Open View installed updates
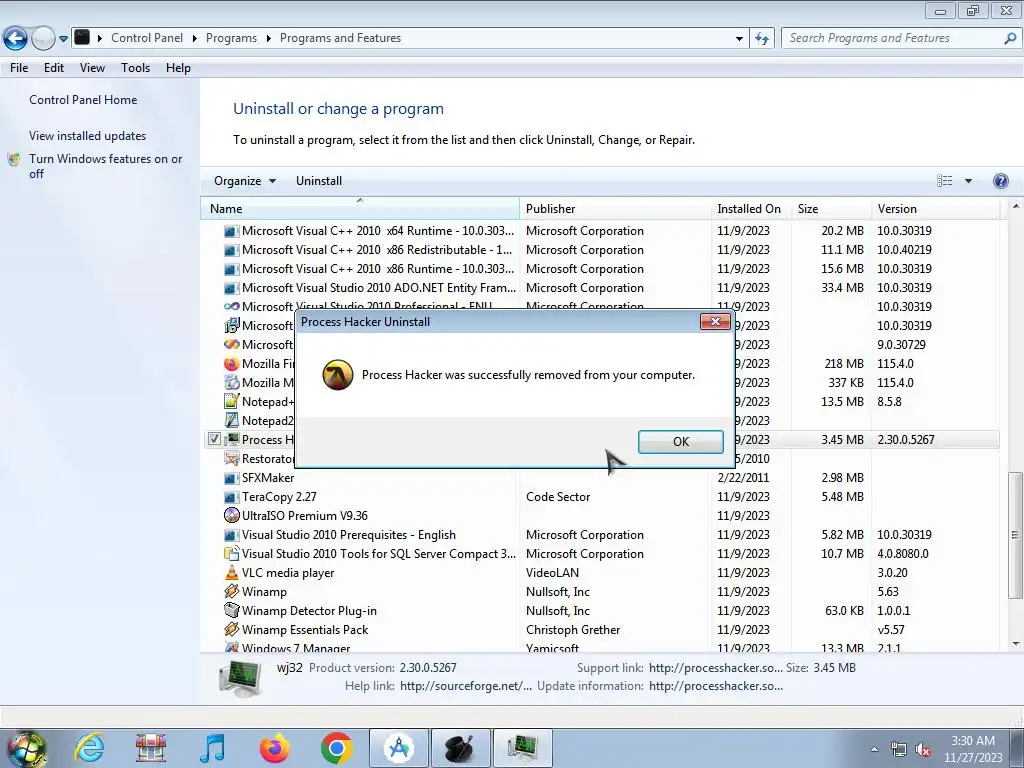Image resolution: width=1024 pixels, height=768 pixels. click(x=88, y=136)
